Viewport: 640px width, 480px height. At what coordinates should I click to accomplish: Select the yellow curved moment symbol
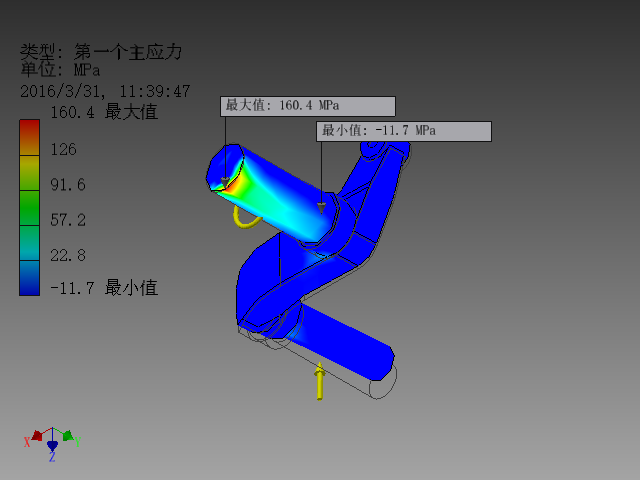pyautogui.click(x=246, y=217)
